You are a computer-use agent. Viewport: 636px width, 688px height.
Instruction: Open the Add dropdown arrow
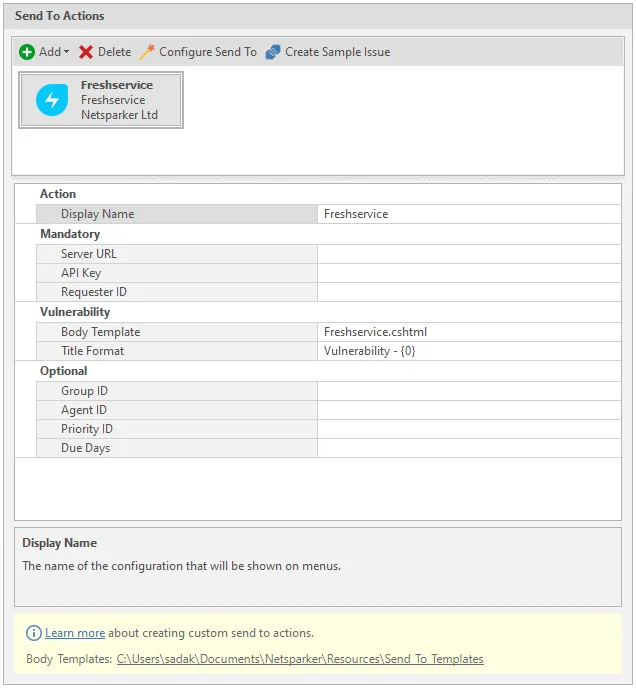(66, 52)
